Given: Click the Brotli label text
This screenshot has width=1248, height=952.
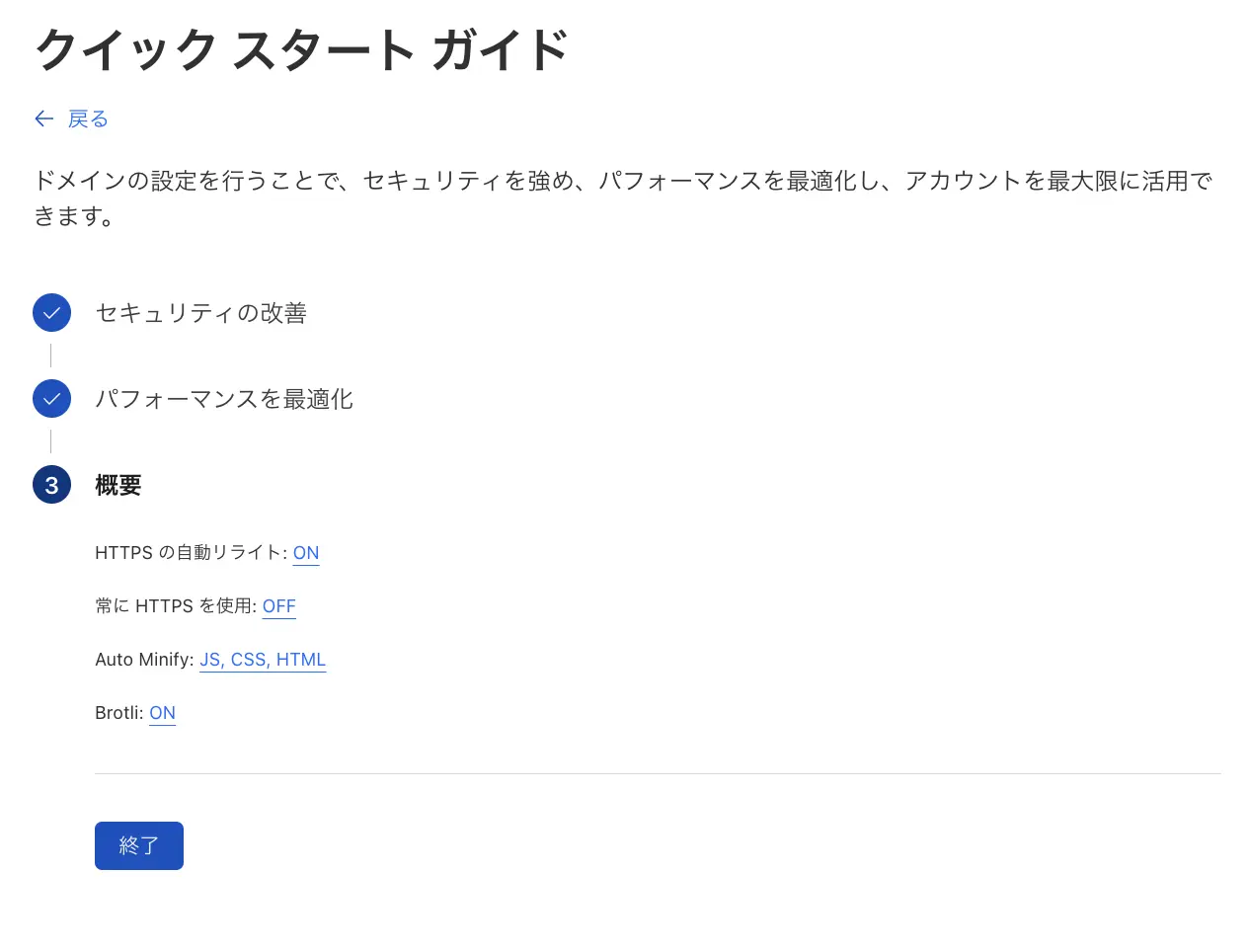Looking at the screenshot, I should coord(118,713).
